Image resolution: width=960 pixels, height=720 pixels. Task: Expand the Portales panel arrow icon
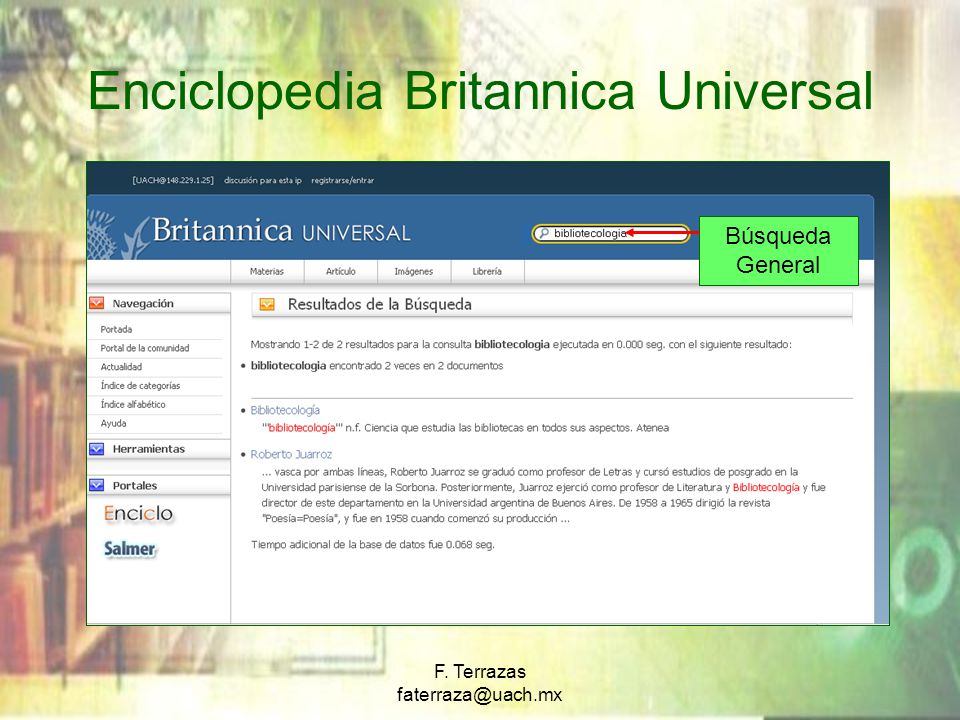coord(97,485)
